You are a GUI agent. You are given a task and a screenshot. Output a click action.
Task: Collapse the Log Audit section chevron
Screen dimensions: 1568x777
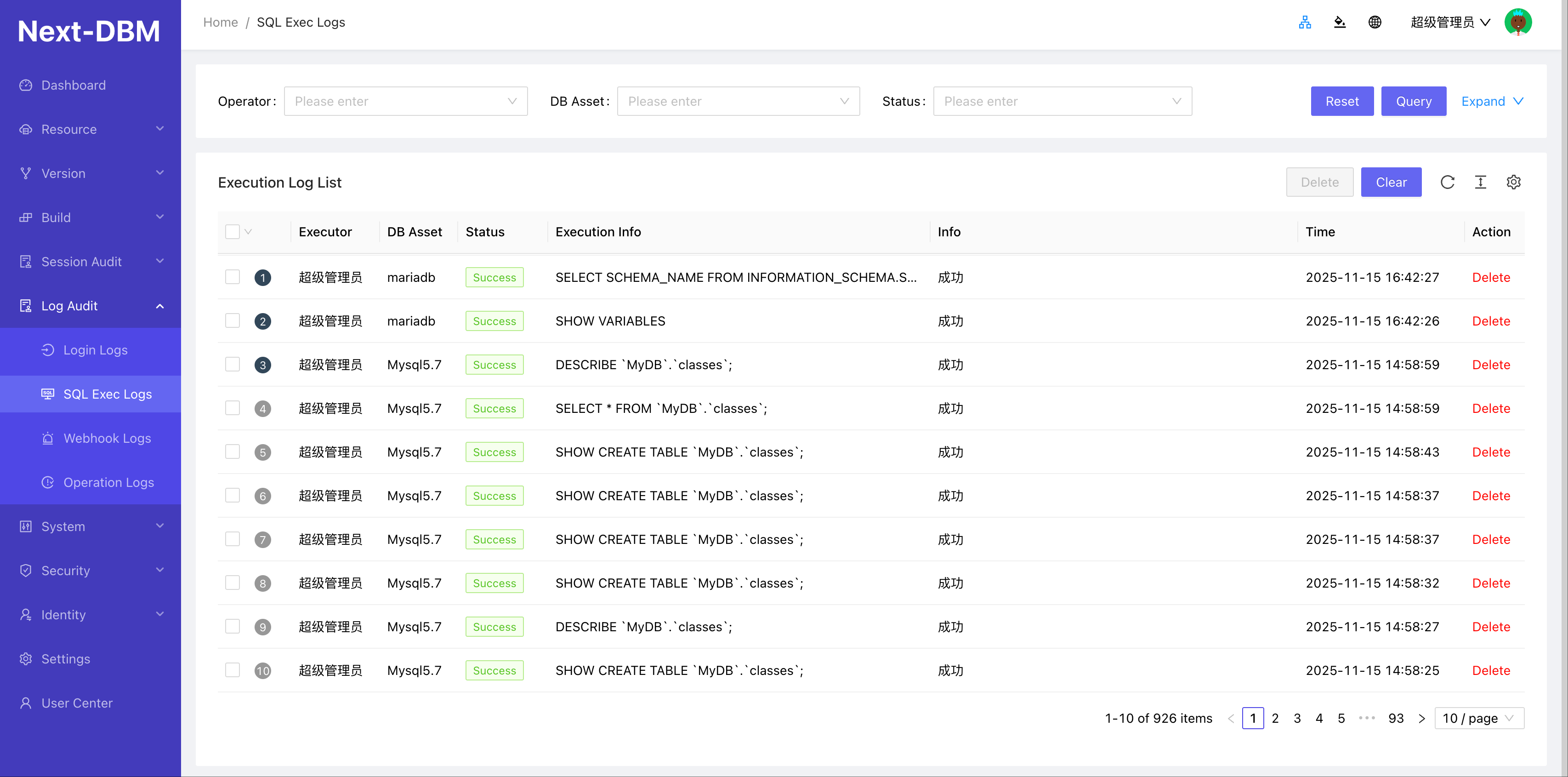pos(159,306)
